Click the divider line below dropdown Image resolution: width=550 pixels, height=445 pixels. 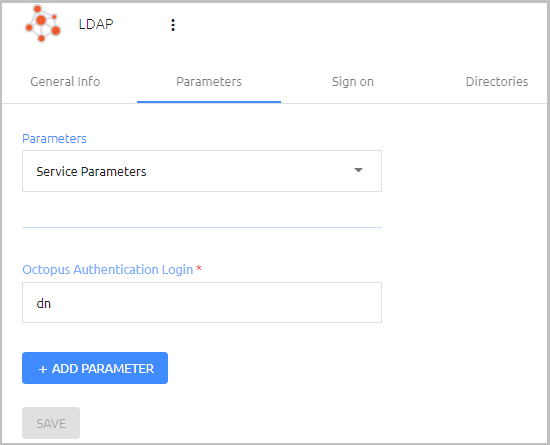[x=202, y=228]
